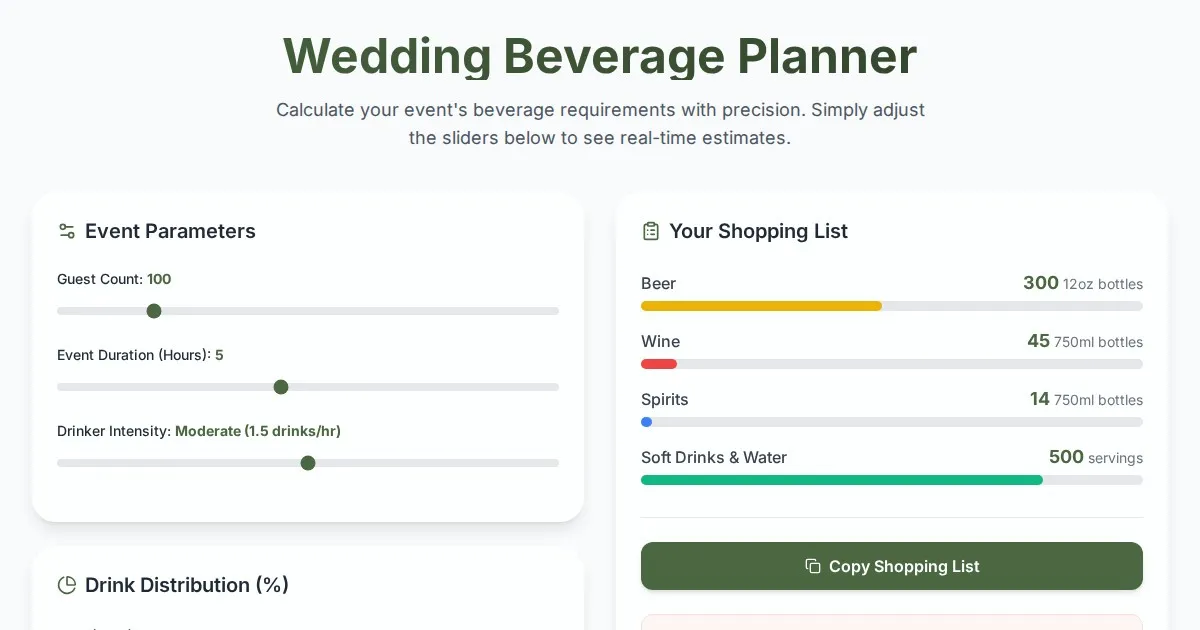The height and width of the screenshot is (630, 1200).
Task: Click the Wedding Beverage Planner title
Action: pyautogui.click(x=600, y=56)
